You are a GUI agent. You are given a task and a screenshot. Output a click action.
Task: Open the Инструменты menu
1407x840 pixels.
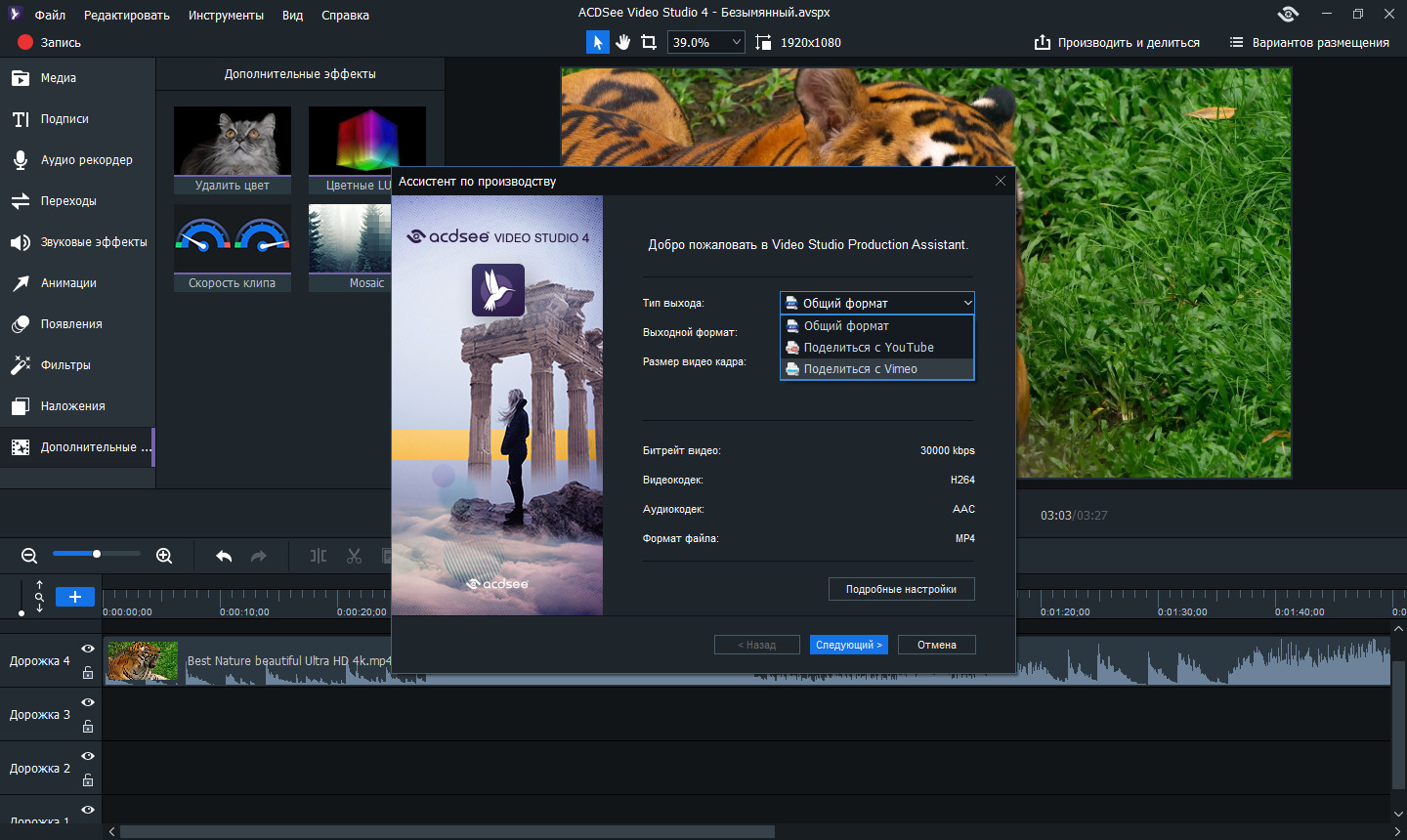[x=226, y=15]
